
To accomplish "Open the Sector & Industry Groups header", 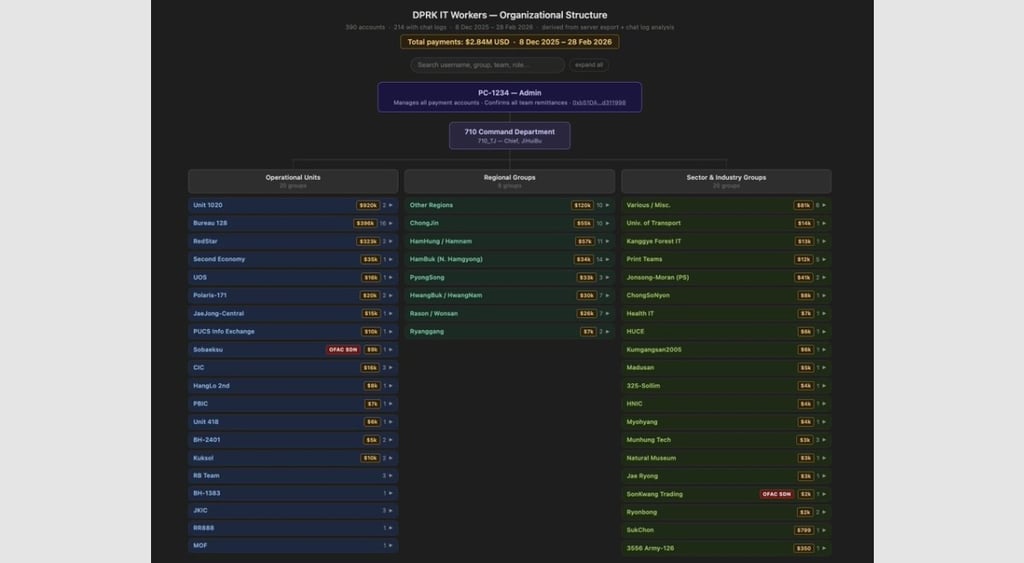I will [726, 181].
